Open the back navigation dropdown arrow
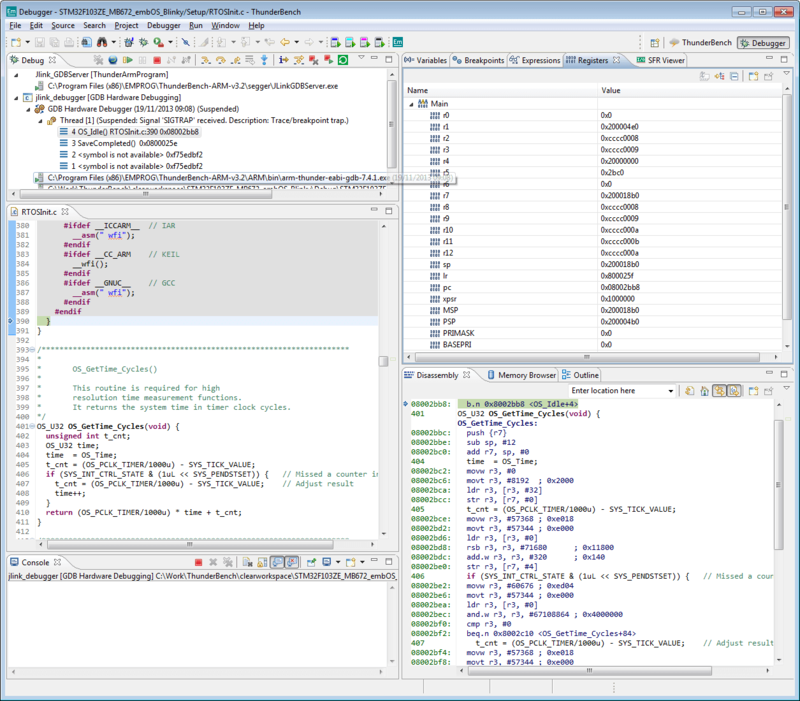 296,42
